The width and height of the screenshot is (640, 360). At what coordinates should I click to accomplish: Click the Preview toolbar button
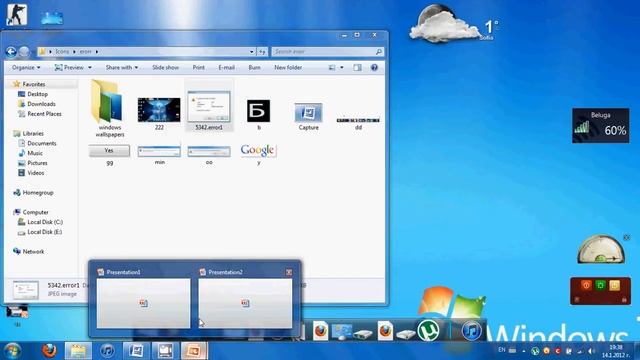(69, 68)
